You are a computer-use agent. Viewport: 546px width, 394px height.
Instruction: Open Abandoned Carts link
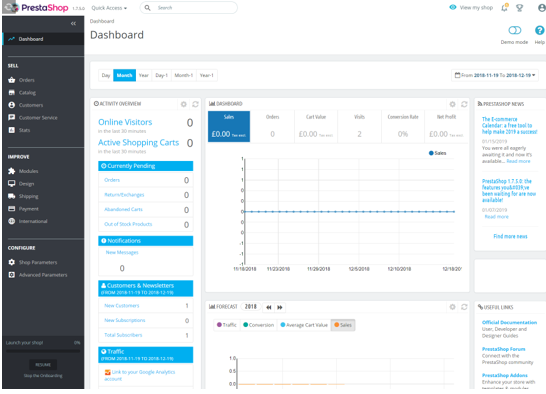pyautogui.click(x=123, y=209)
